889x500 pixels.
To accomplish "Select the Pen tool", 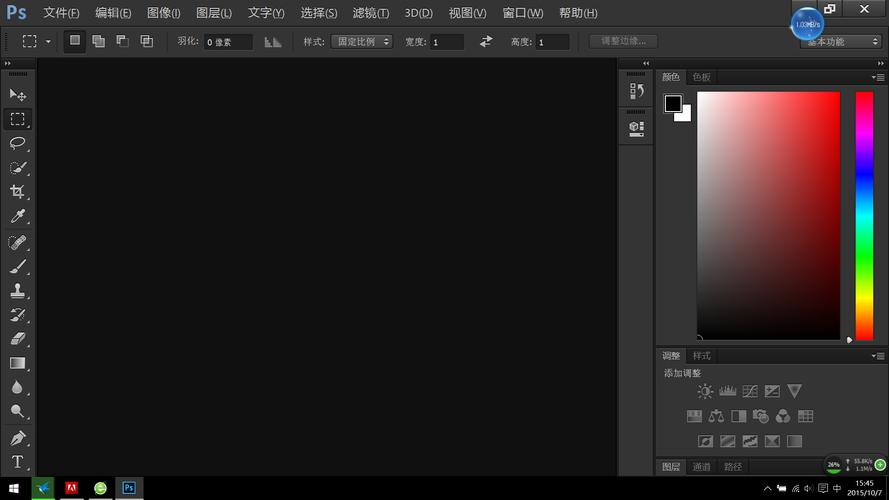I will point(18,438).
